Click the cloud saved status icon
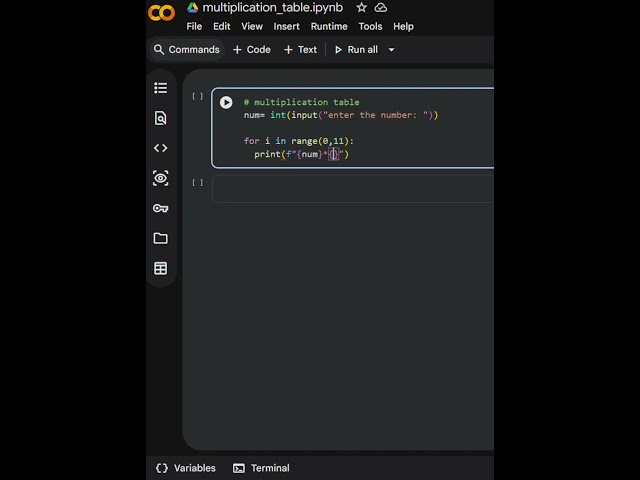This screenshot has width=640, height=480. tap(381, 8)
